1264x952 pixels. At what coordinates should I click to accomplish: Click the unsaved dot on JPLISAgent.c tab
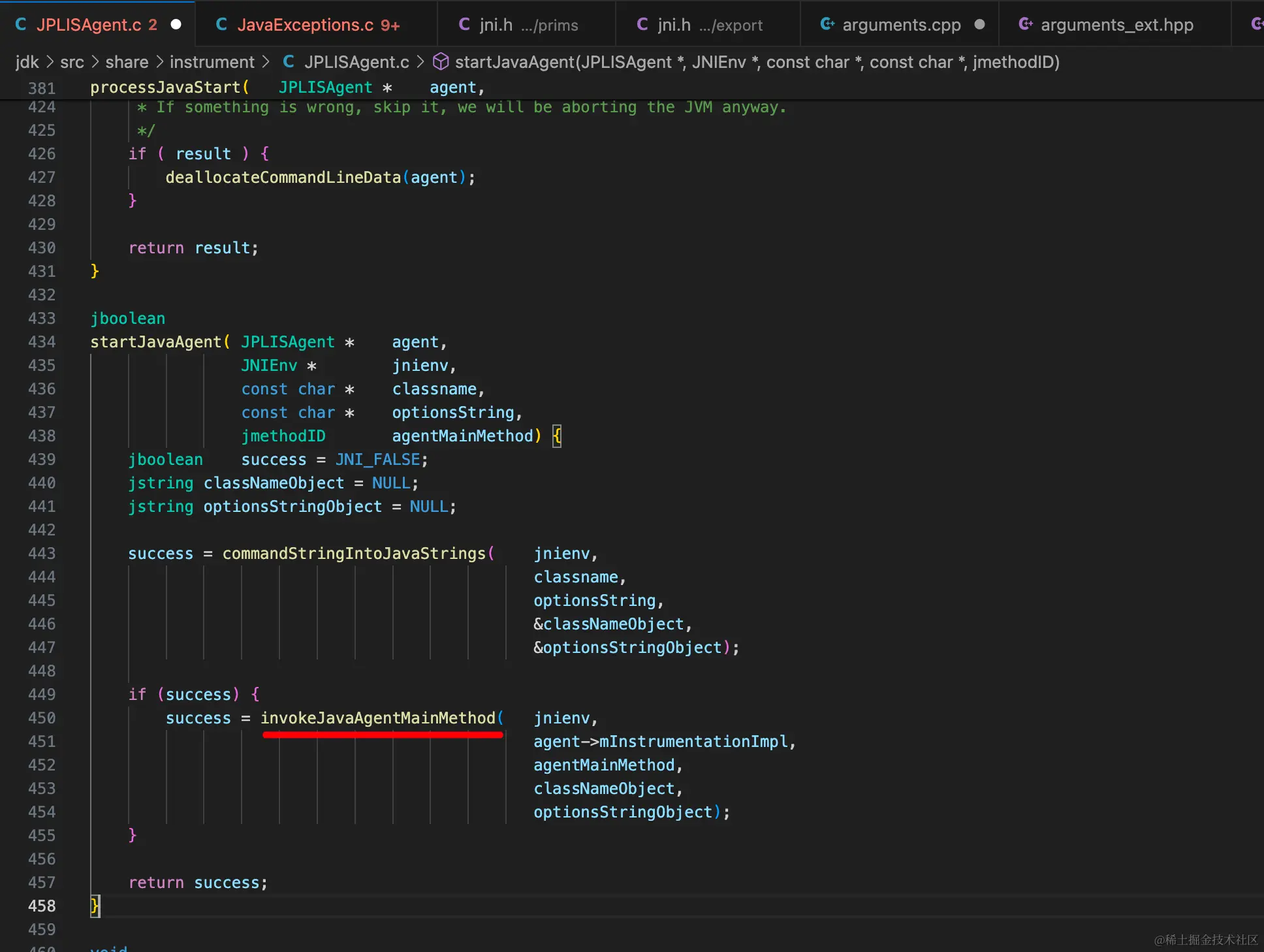click(176, 25)
